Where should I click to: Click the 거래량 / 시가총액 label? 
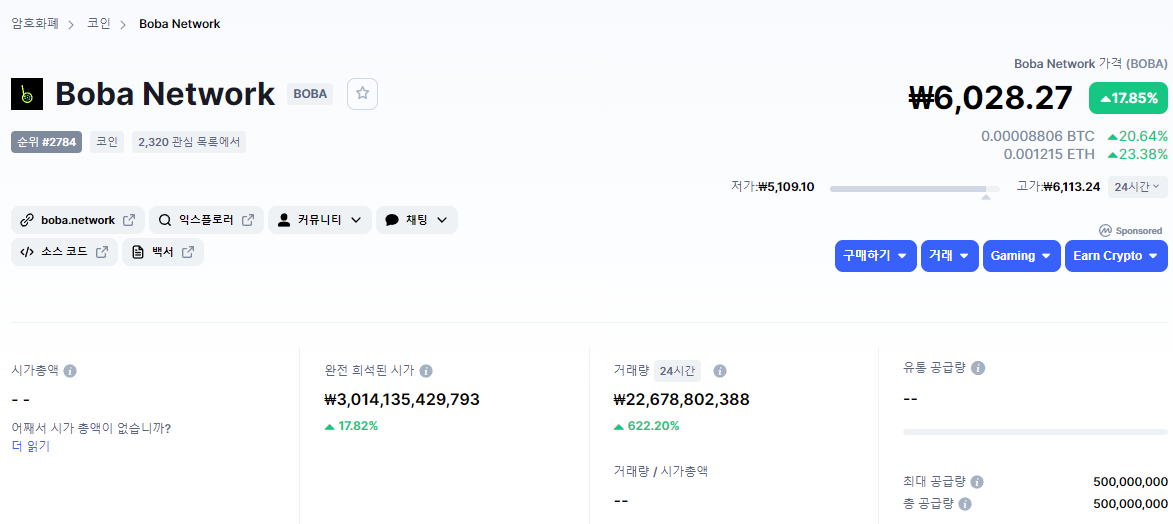[x=661, y=472]
